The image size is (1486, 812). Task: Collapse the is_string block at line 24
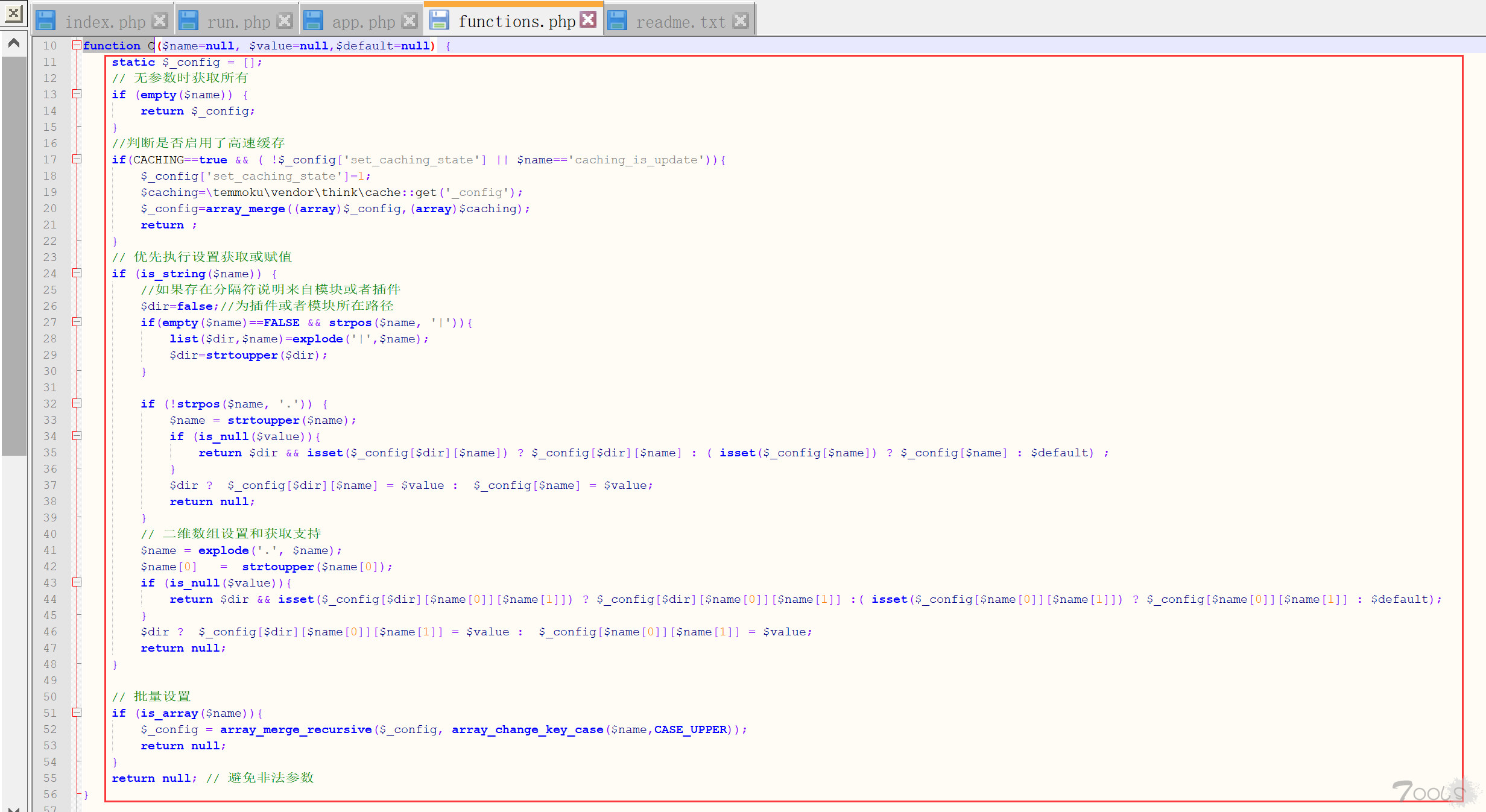tap(77, 273)
